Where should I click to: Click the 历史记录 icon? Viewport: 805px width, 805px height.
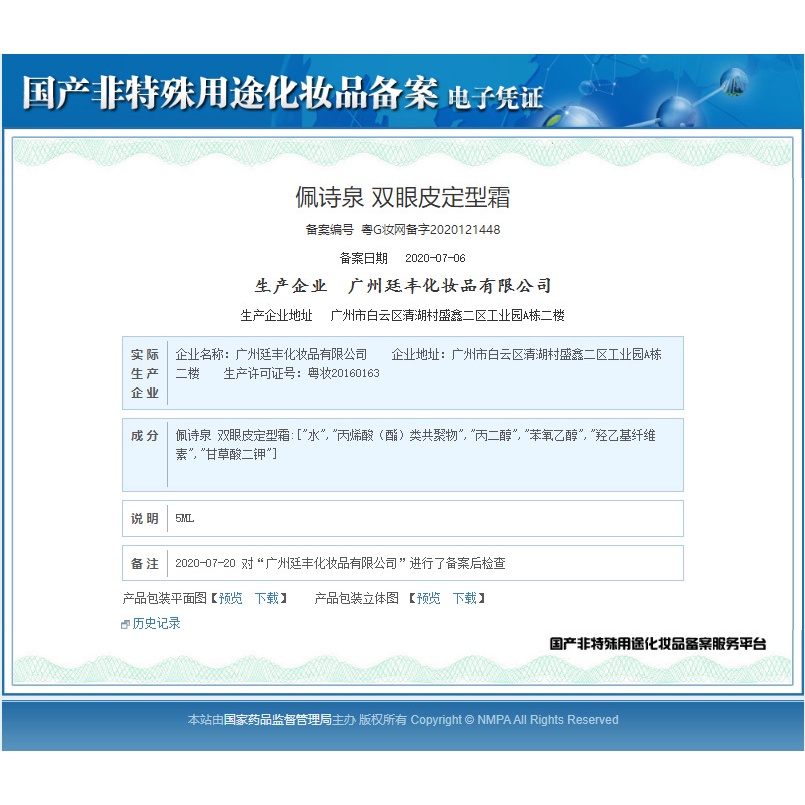click(125, 624)
